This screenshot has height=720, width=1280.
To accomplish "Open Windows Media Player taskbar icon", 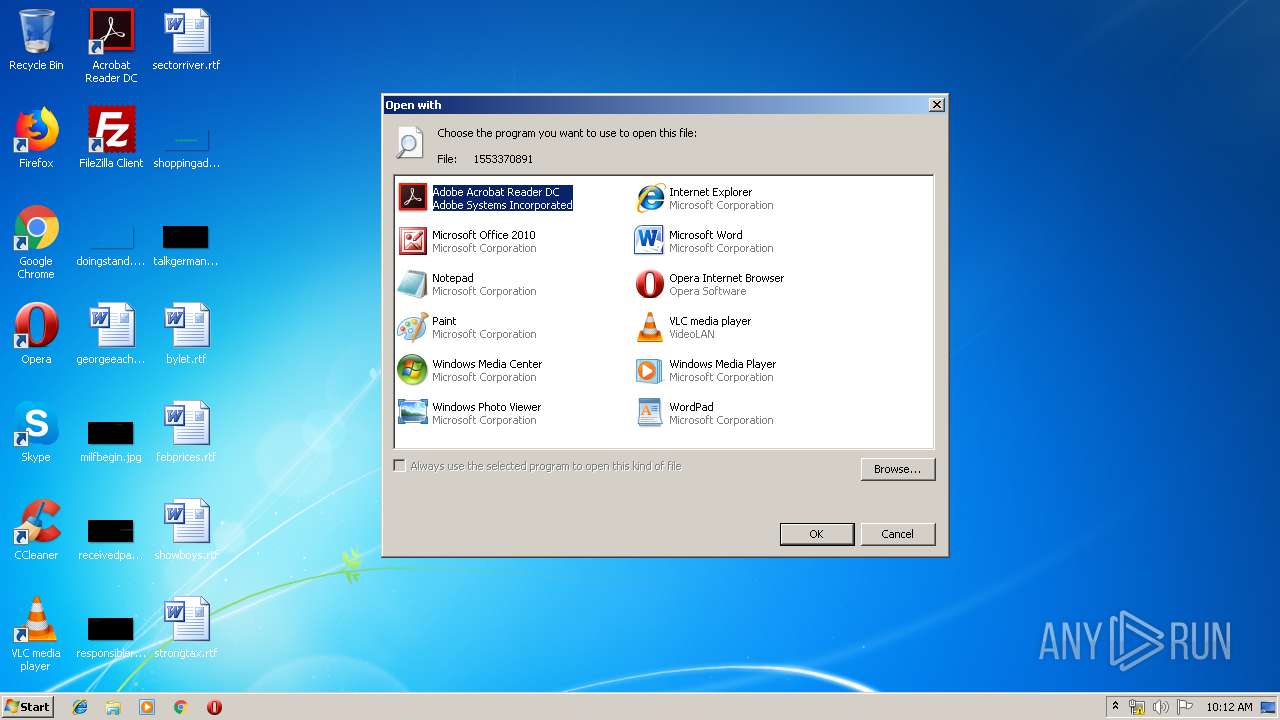I will pos(147,707).
